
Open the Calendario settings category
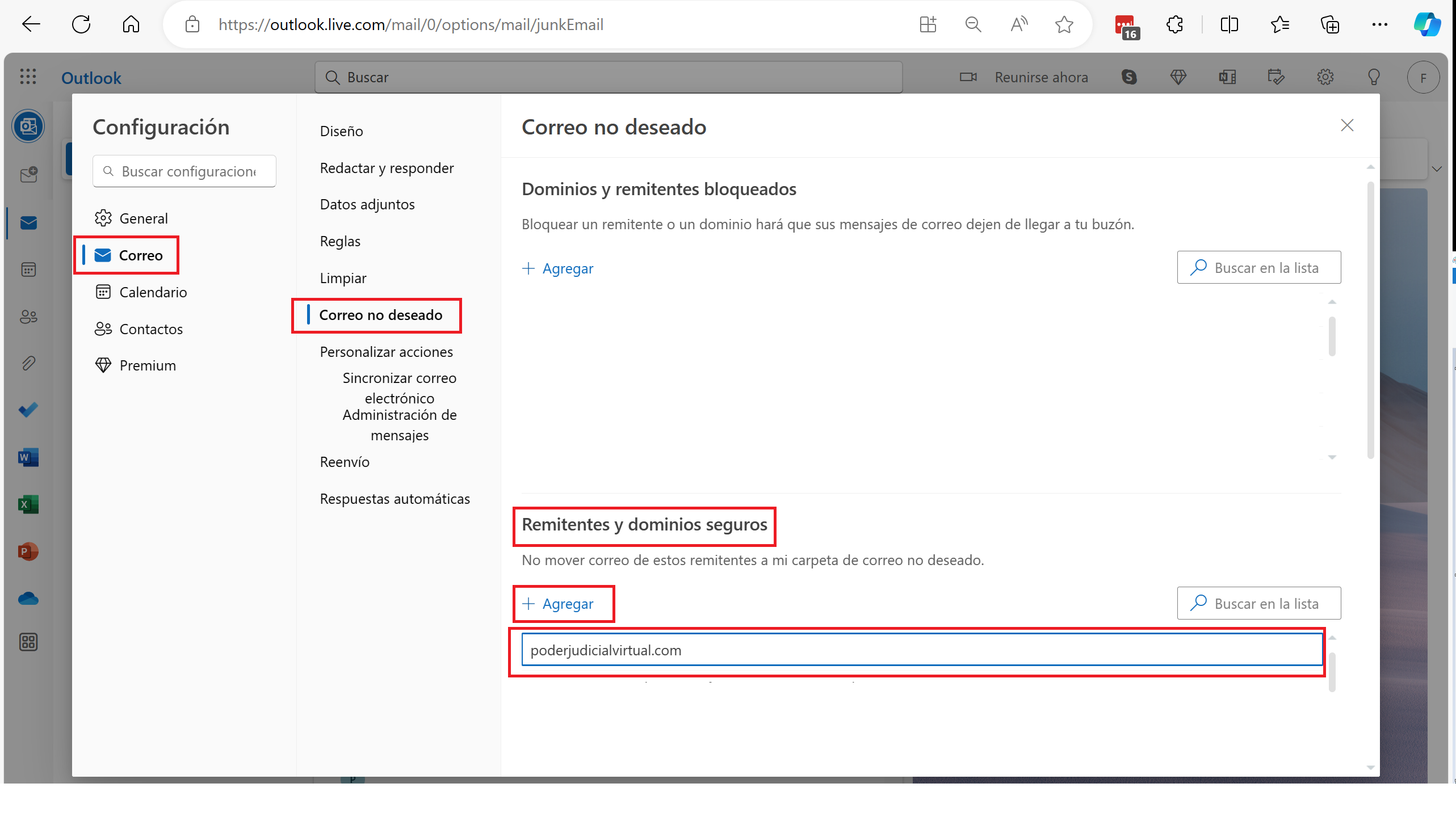coord(153,292)
